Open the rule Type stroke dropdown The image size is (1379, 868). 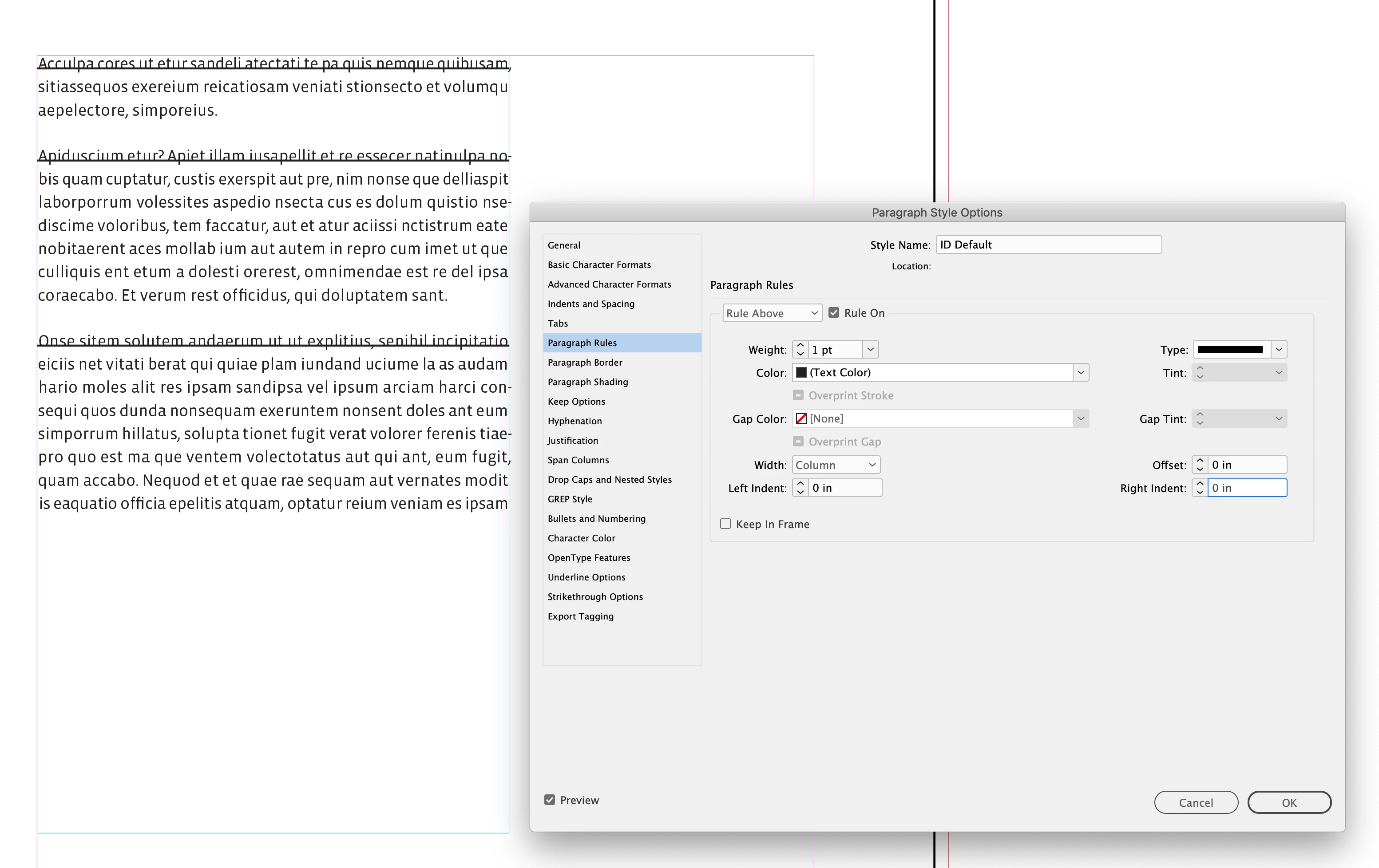pyautogui.click(x=1278, y=349)
